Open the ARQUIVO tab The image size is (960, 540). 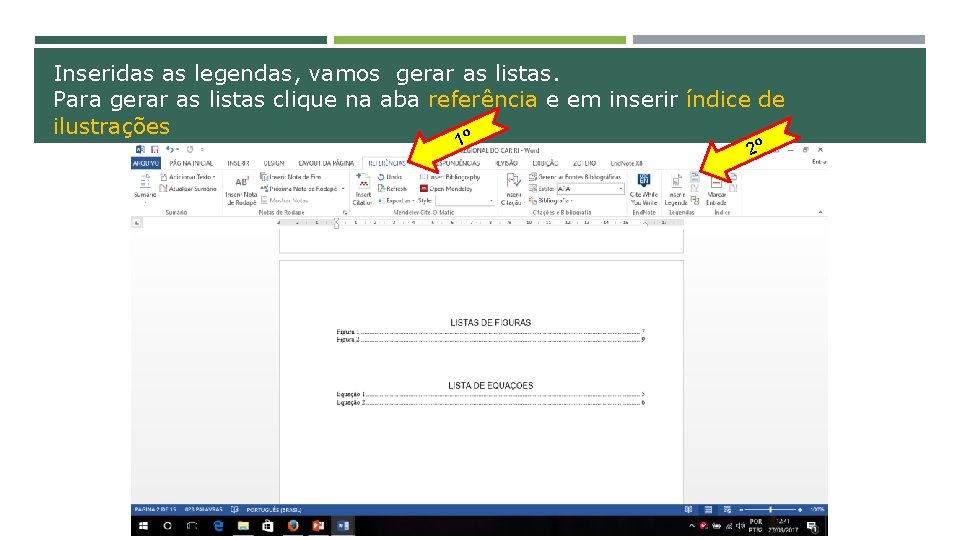tap(146, 163)
